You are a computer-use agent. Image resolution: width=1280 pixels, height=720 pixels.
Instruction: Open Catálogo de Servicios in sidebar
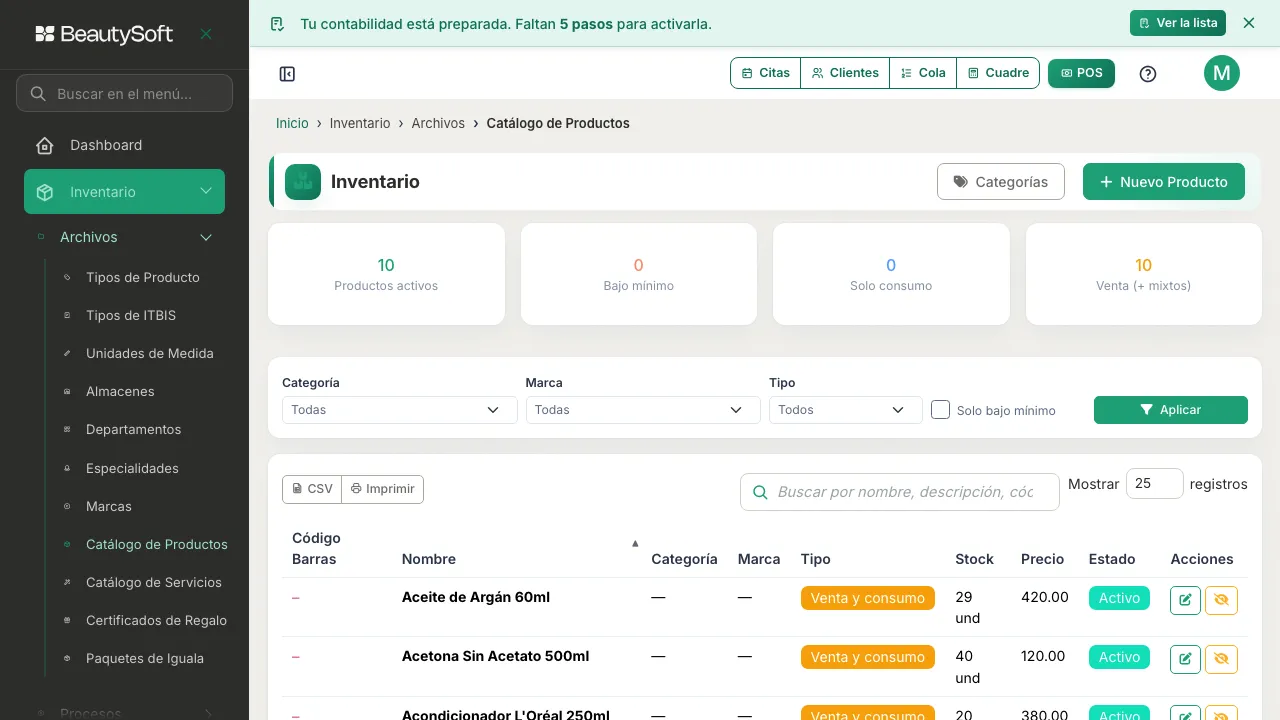[154, 582]
